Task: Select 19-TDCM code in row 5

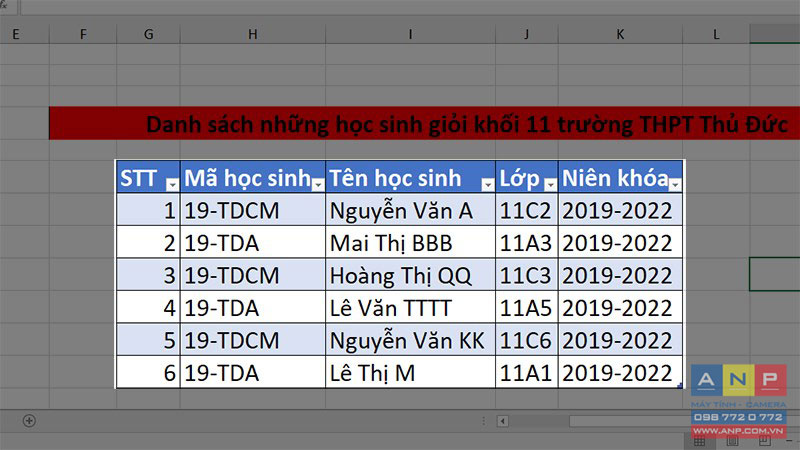Action: click(x=253, y=340)
